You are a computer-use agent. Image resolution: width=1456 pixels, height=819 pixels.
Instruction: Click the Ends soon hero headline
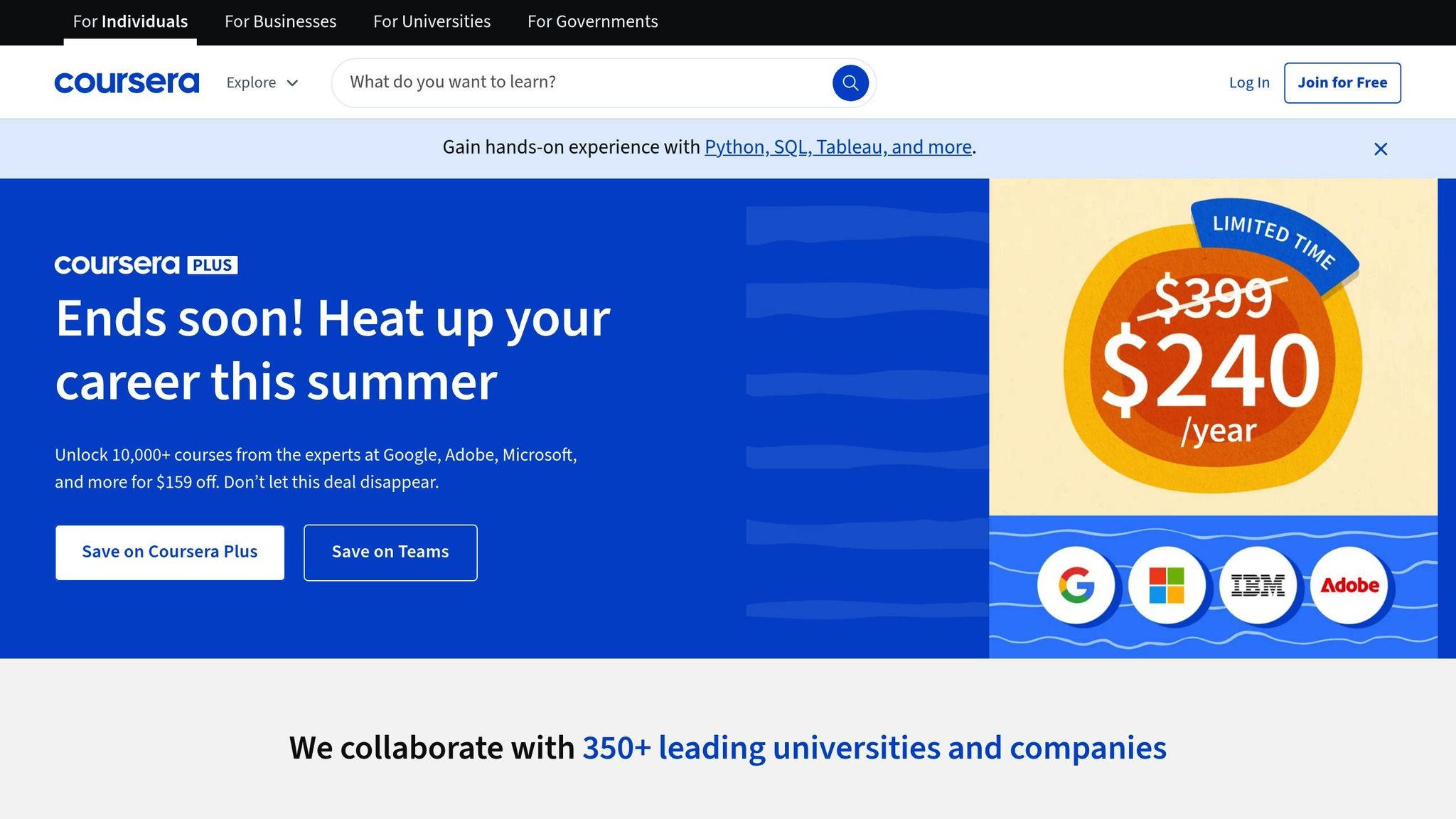[333, 349]
